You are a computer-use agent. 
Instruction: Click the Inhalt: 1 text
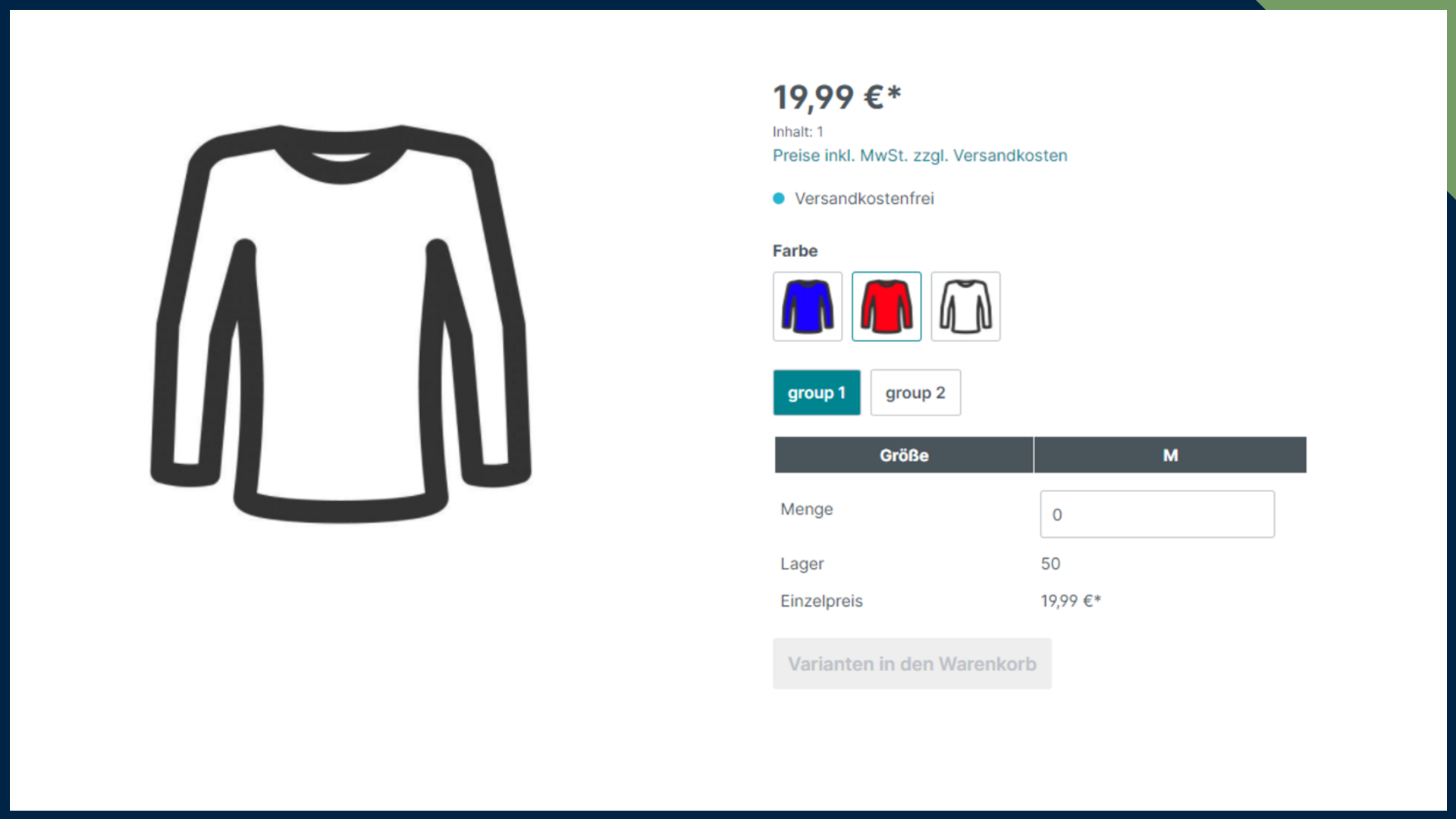[798, 132]
